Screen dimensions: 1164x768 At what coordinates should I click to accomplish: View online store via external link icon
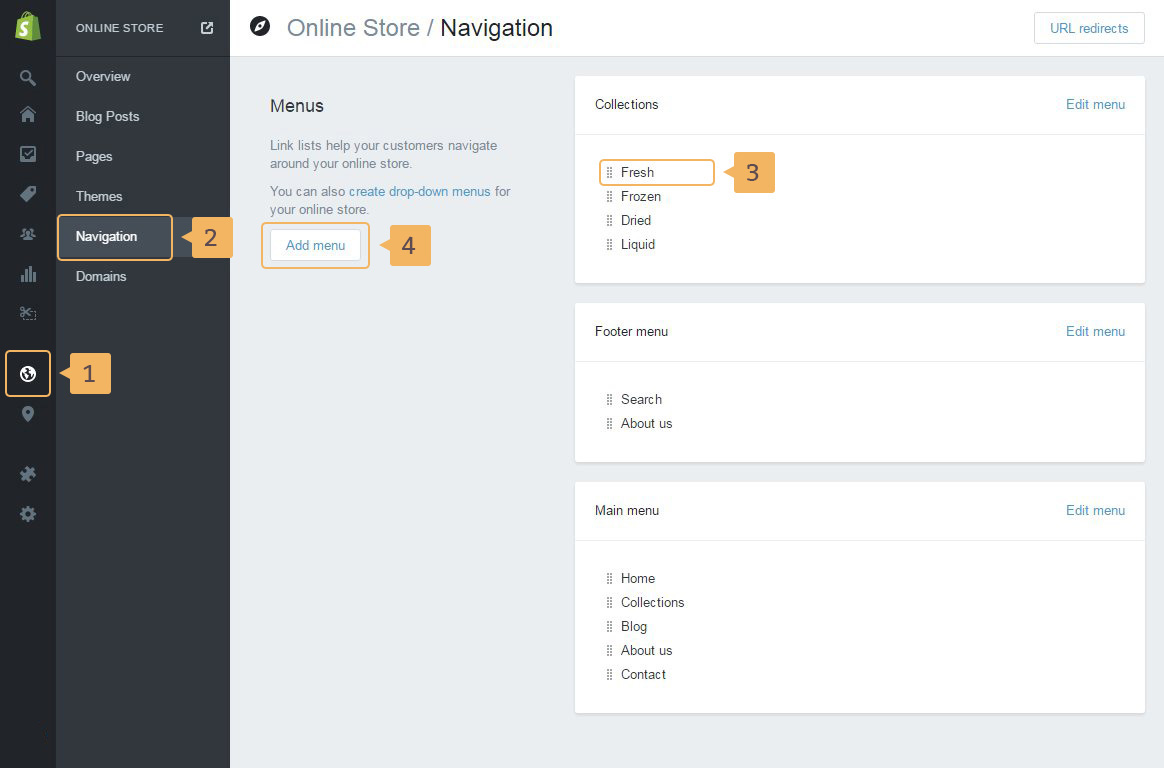(x=207, y=28)
